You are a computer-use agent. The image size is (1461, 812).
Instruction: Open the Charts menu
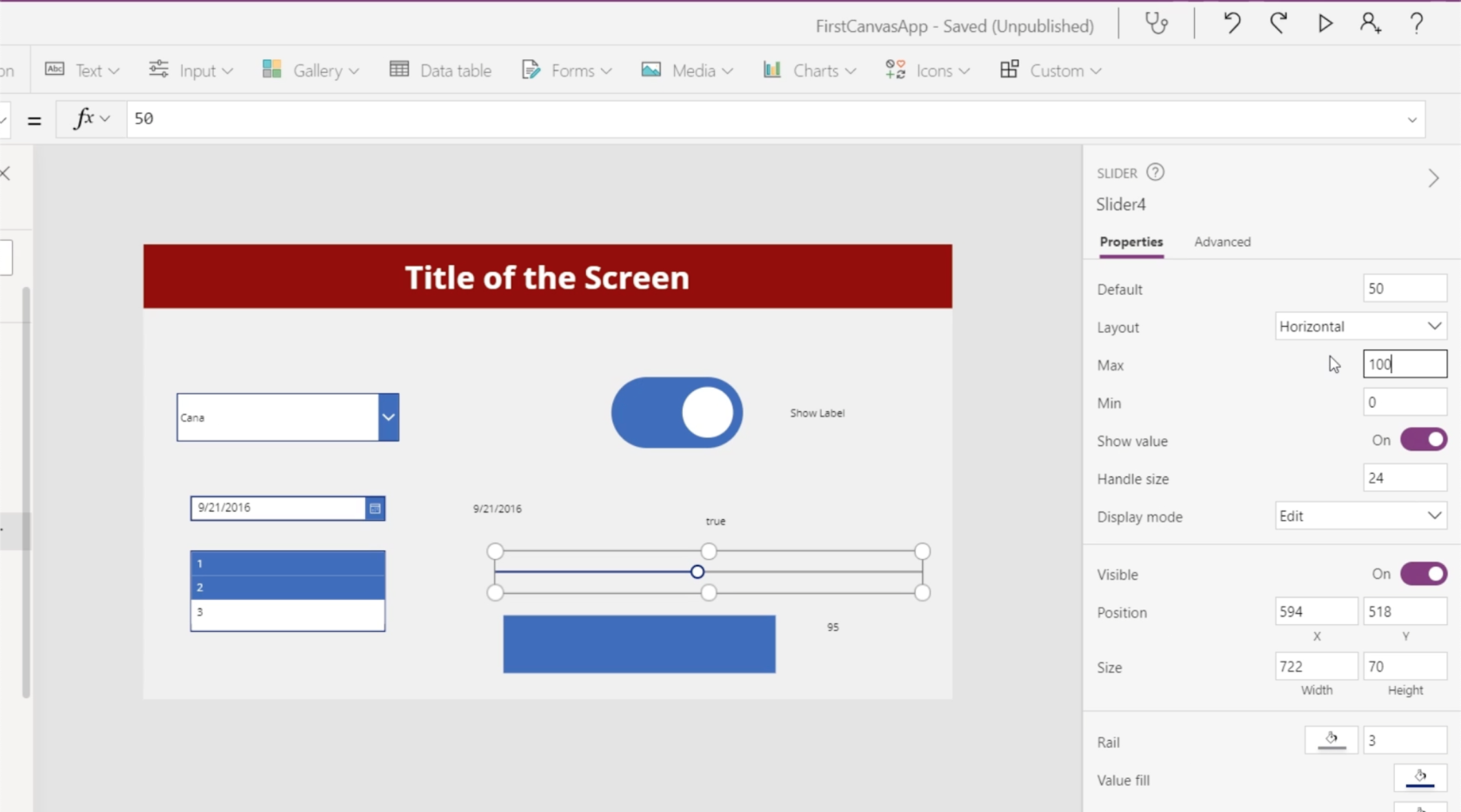coord(809,70)
